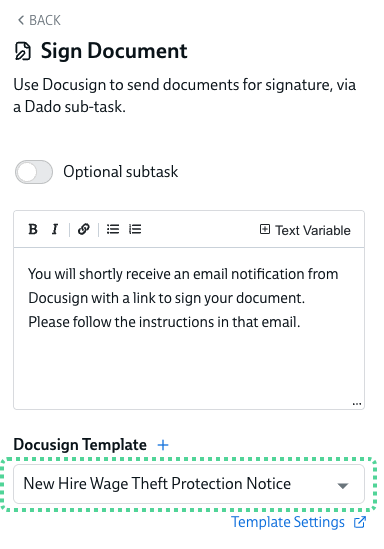Click the editor resize dots handle
This screenshot has width=384, height=549.
coord(357,404)
